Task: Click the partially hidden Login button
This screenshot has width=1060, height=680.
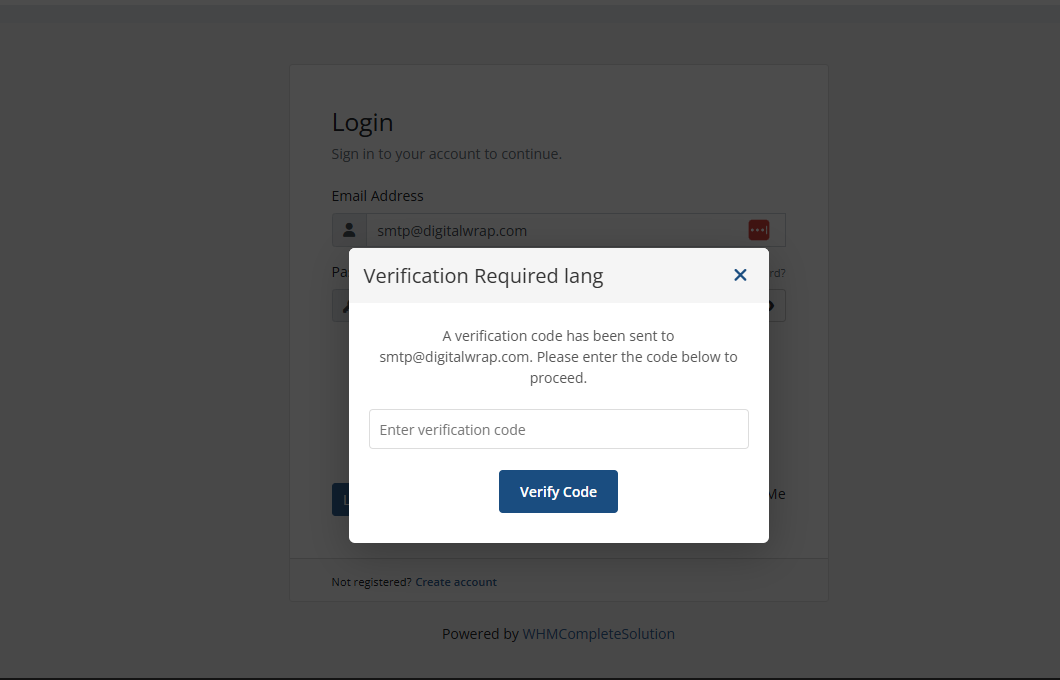Action: [340, 500]
